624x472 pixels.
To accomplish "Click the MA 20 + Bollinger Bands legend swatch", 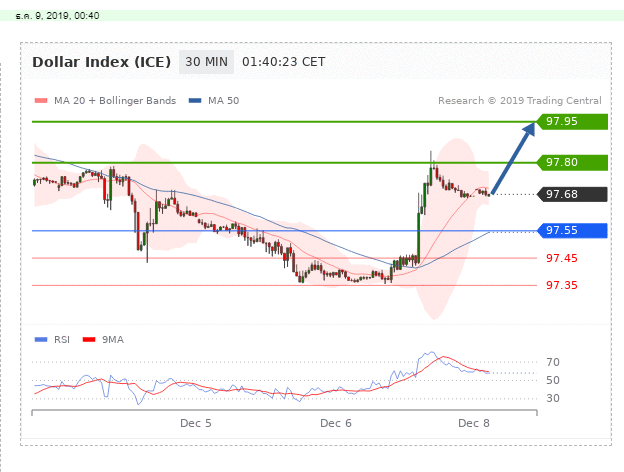I will point(41,101).
